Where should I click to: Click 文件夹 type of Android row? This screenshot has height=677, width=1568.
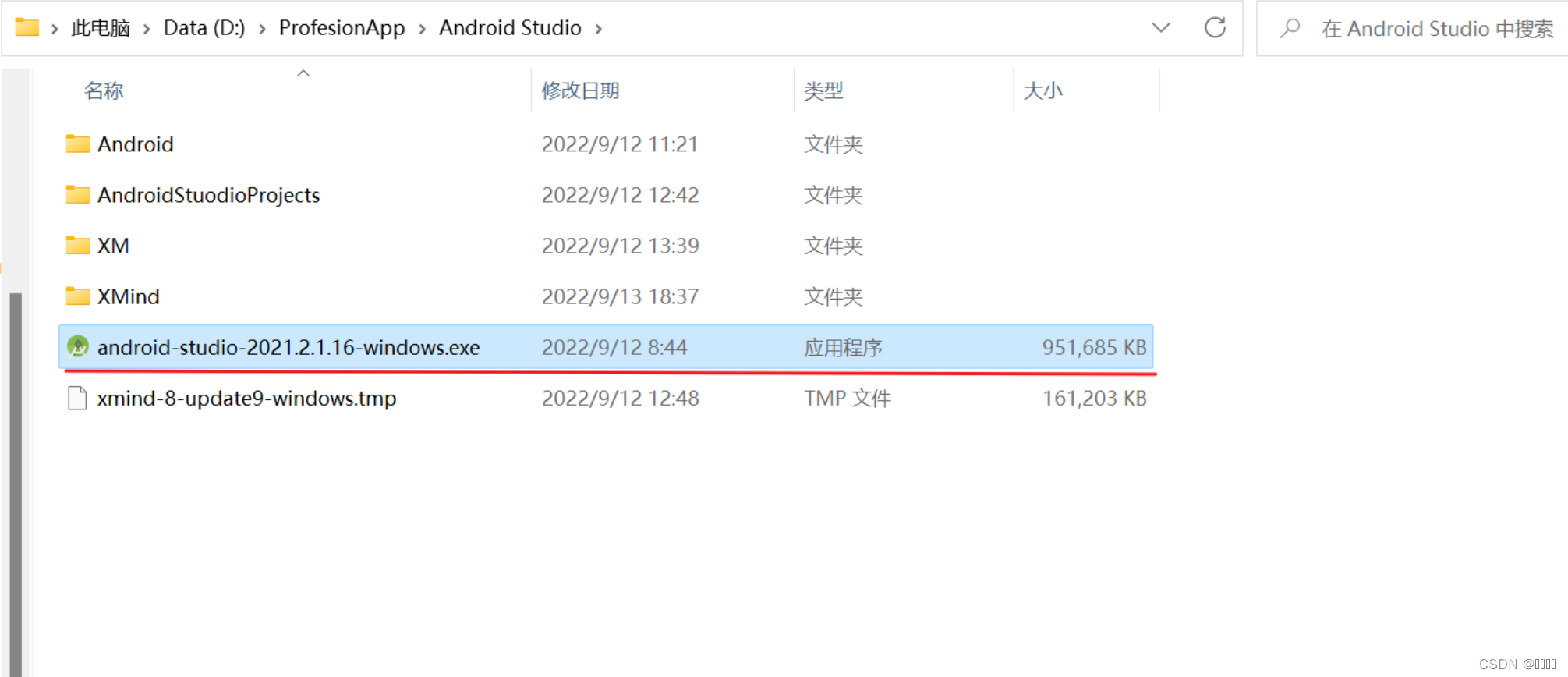coord(834,145)
